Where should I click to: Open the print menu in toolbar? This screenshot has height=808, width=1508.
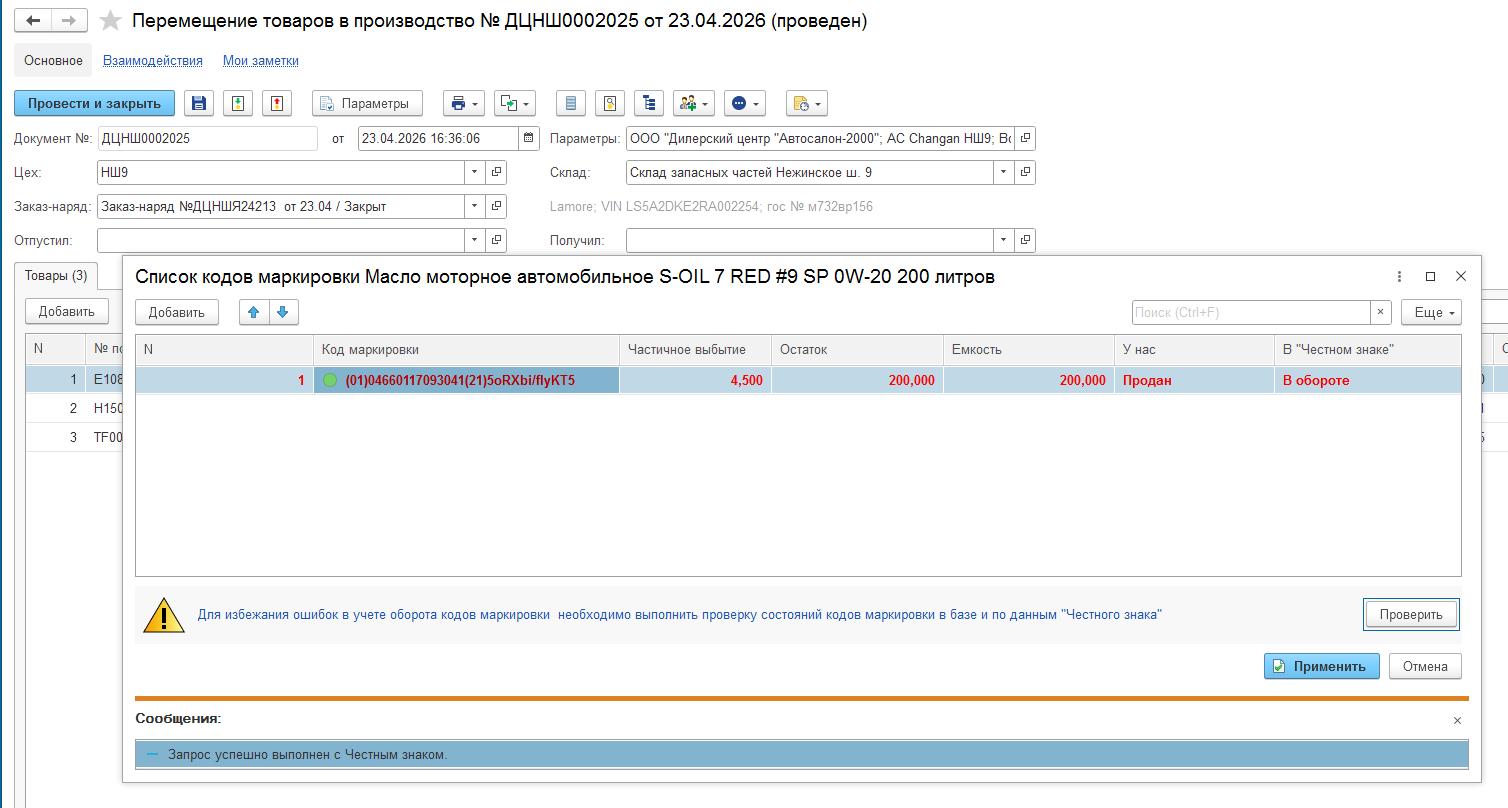click(463, 103)
